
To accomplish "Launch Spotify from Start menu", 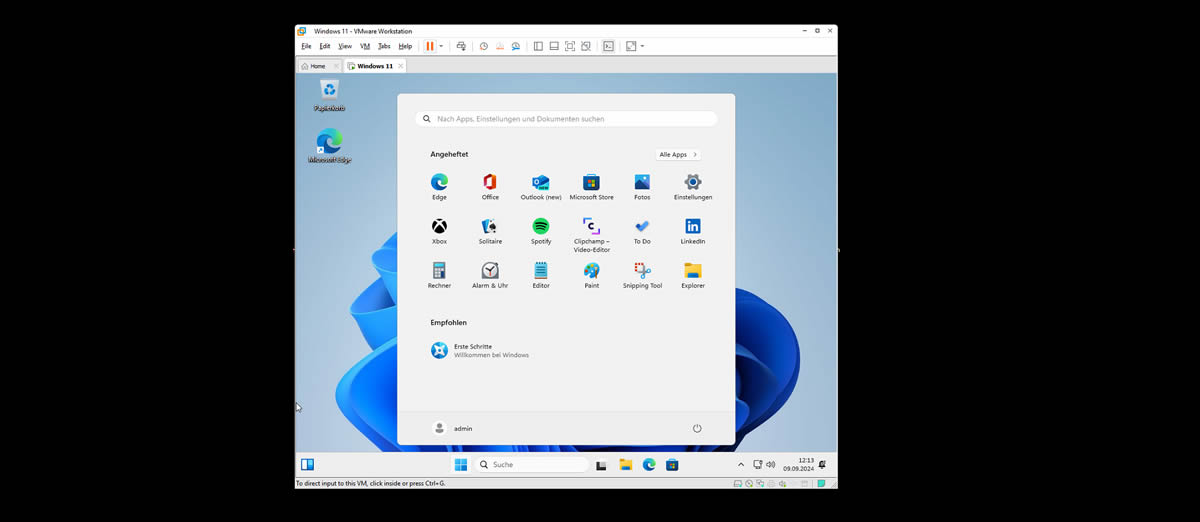I will pyautogui.click(x=541, y=231).
